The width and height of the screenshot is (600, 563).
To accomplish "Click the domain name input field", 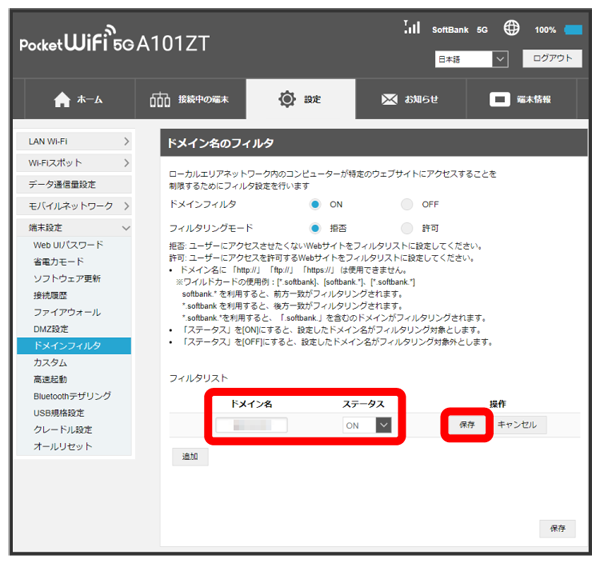I will click(x=251, y=425).
